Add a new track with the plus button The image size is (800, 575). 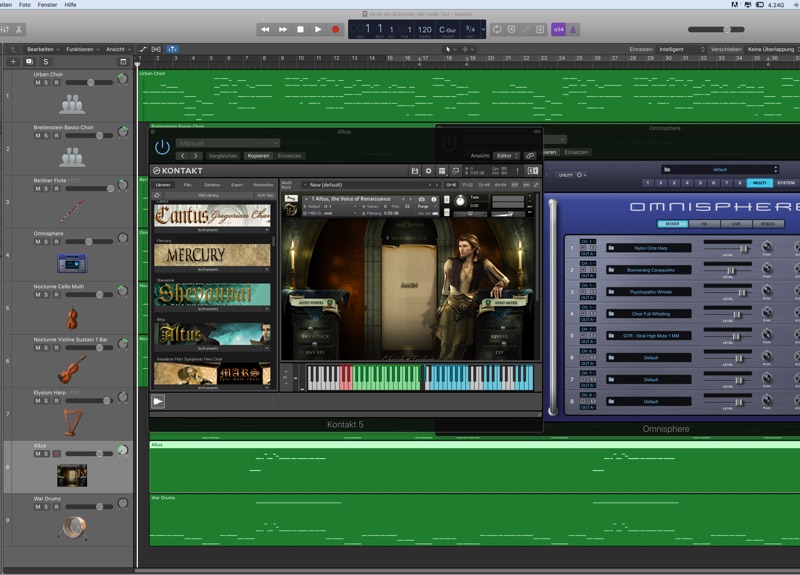(x=13, y=62)
